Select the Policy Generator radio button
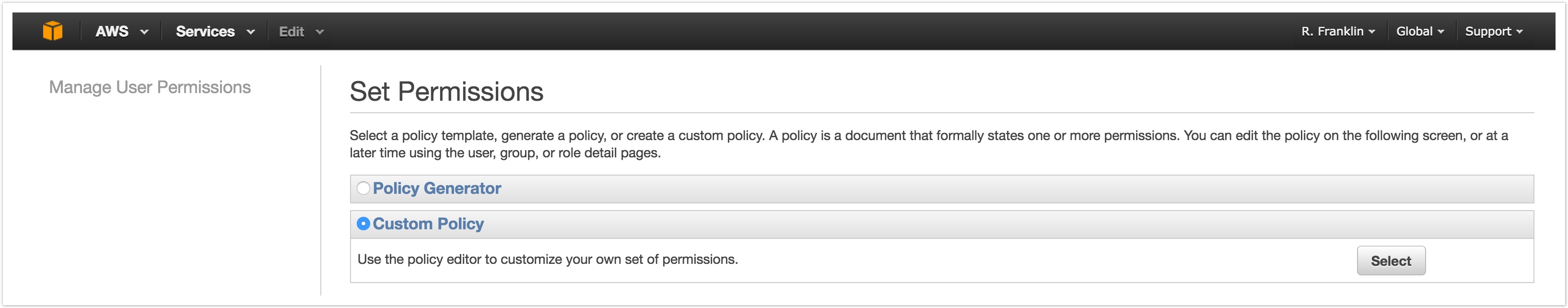This screenshot has height=308, width=1568. [x=363, y=189]
